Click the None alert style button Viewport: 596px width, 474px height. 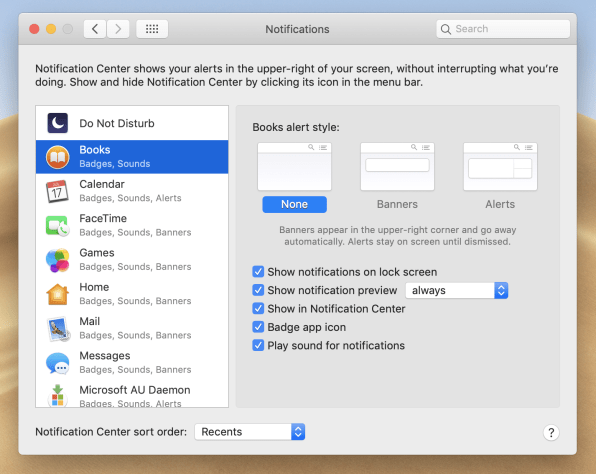[x=294, y=204]
